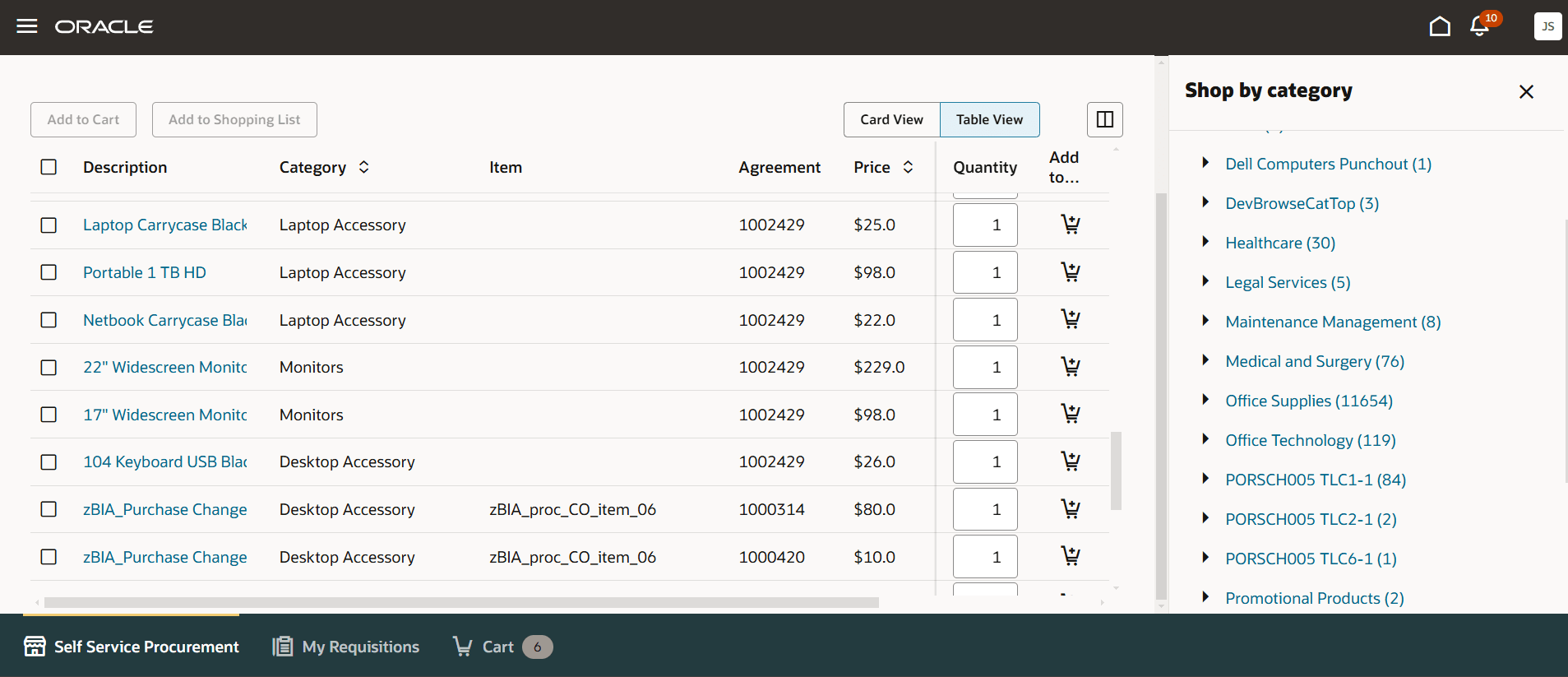Edit quantity for Portable 1 TB HD

(985, 272)
